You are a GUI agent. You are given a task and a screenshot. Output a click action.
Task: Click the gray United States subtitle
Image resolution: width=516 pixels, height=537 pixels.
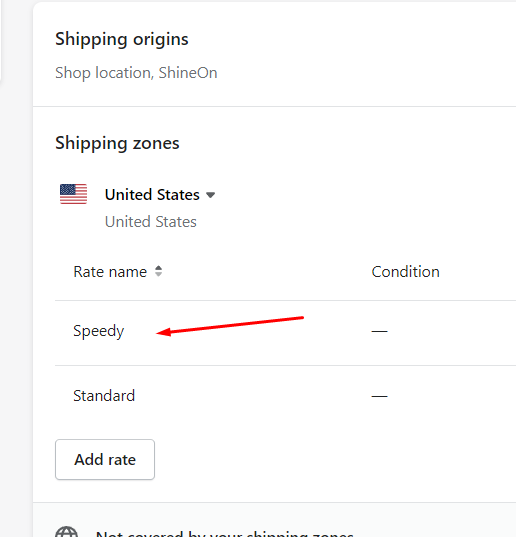pyautogui.click(x=151, y=222)
